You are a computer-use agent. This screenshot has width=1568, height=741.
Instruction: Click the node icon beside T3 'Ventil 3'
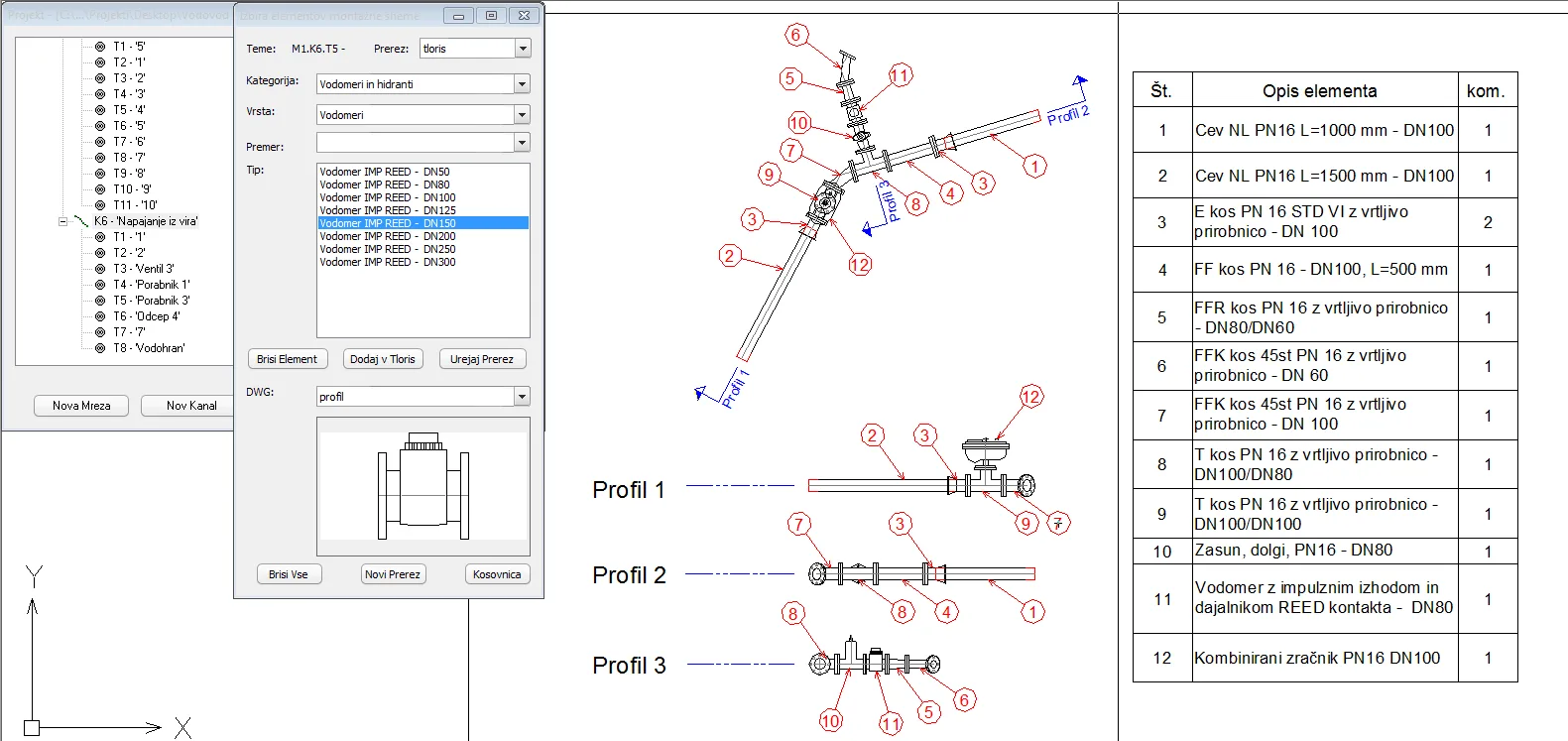point(100,269)
